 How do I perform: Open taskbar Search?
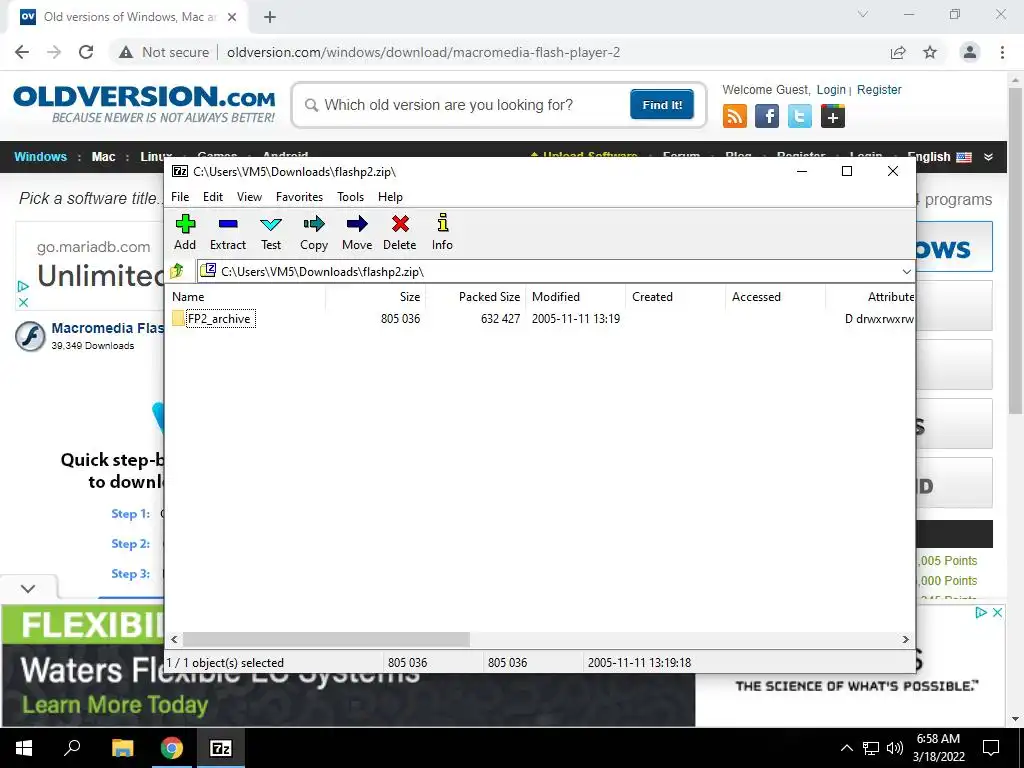[72, 748]
